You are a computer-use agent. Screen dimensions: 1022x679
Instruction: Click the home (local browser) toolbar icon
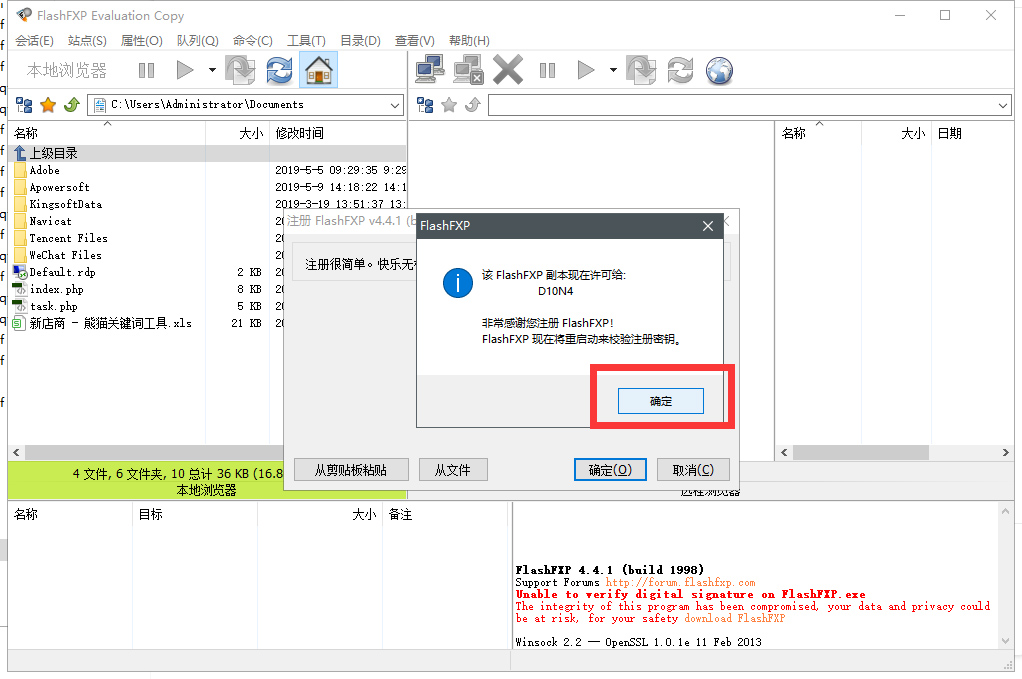(318, 70)
